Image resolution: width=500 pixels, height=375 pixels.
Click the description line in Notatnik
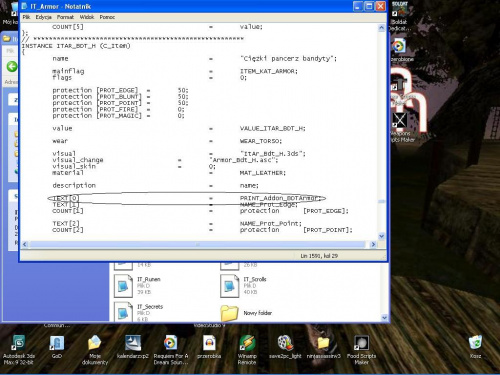[x=155, y=186]
